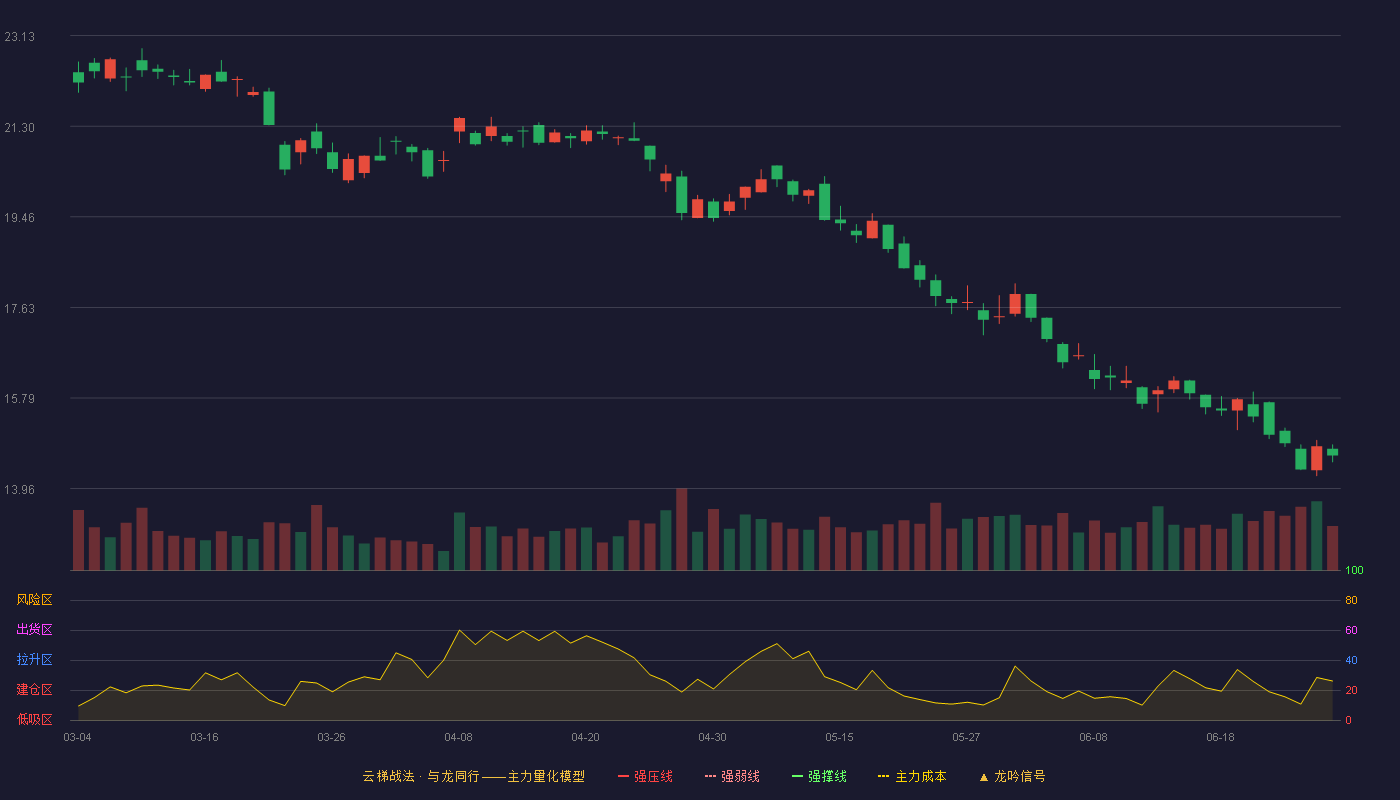Viewport: 1400px width, 800px height.
Task: Toggle the 龙吟信号 legend entry
Action: (x=1012, y=776)
